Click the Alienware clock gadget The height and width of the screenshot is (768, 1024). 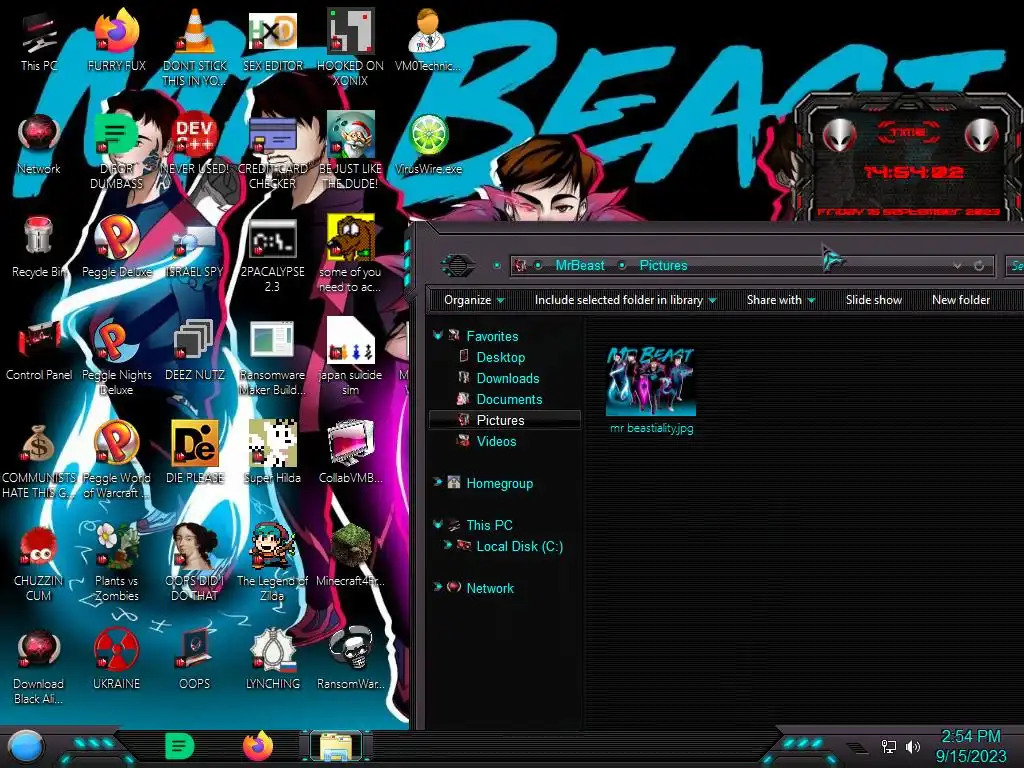(910, 157)
